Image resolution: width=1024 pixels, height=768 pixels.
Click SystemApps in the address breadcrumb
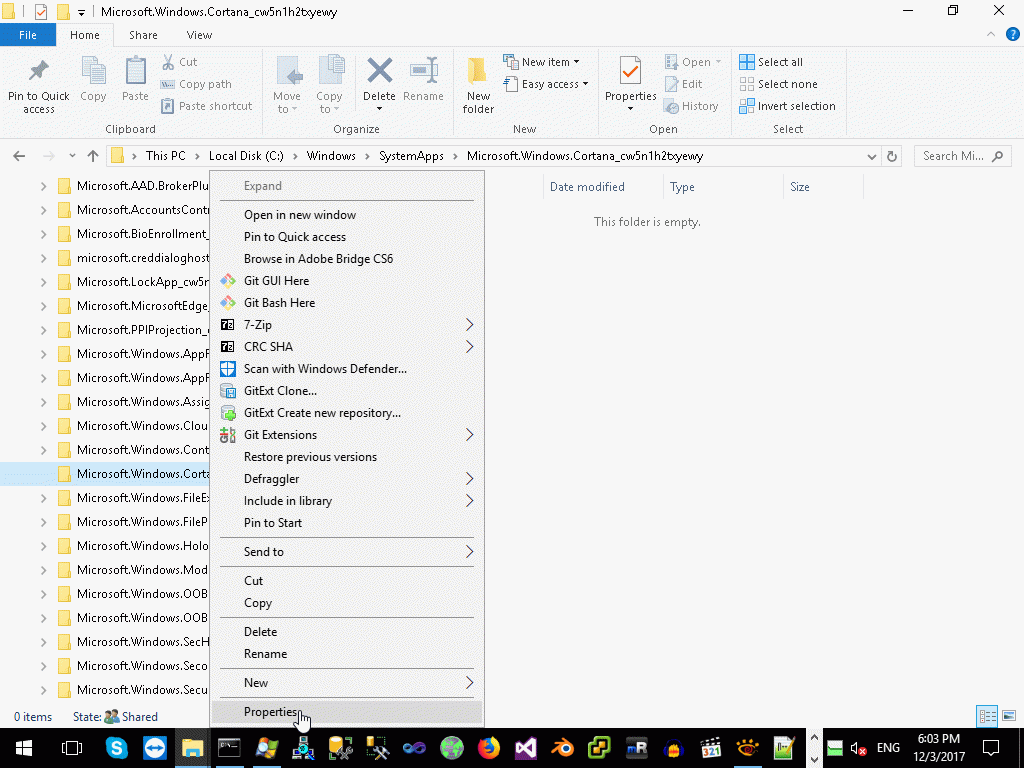(x=411, y=156)
